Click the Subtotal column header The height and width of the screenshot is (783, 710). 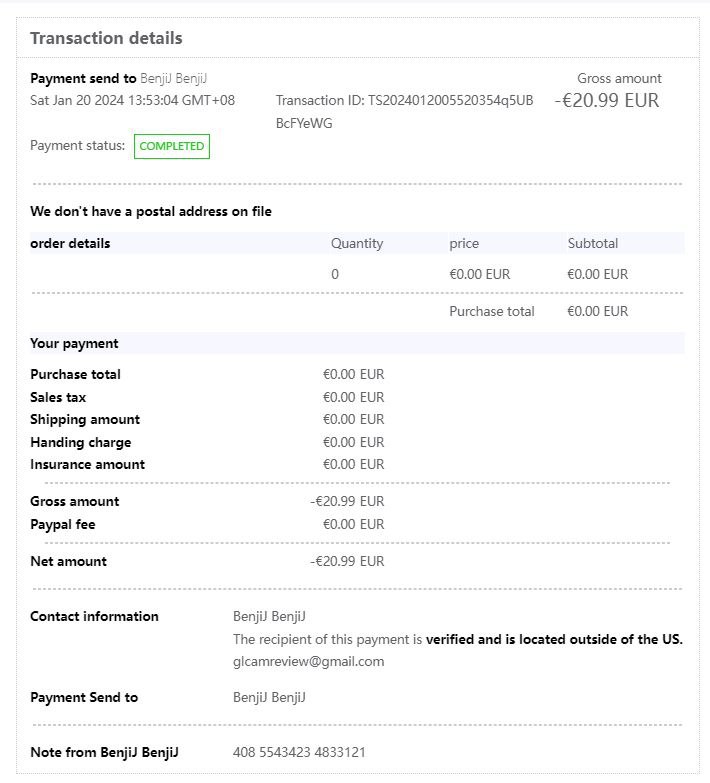pyautogui.click(x=593, y=243)
